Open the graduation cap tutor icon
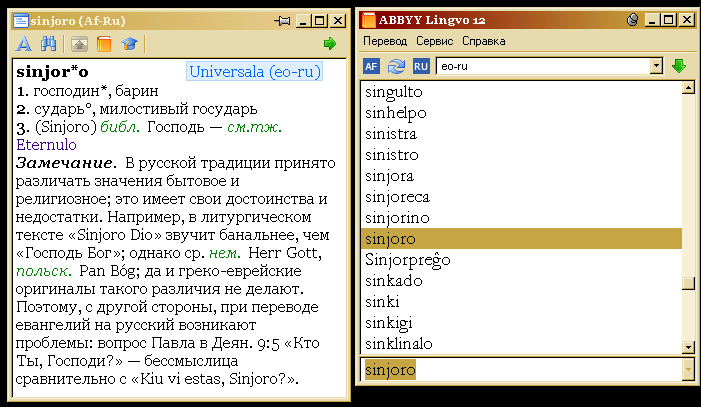 point(129,44)
